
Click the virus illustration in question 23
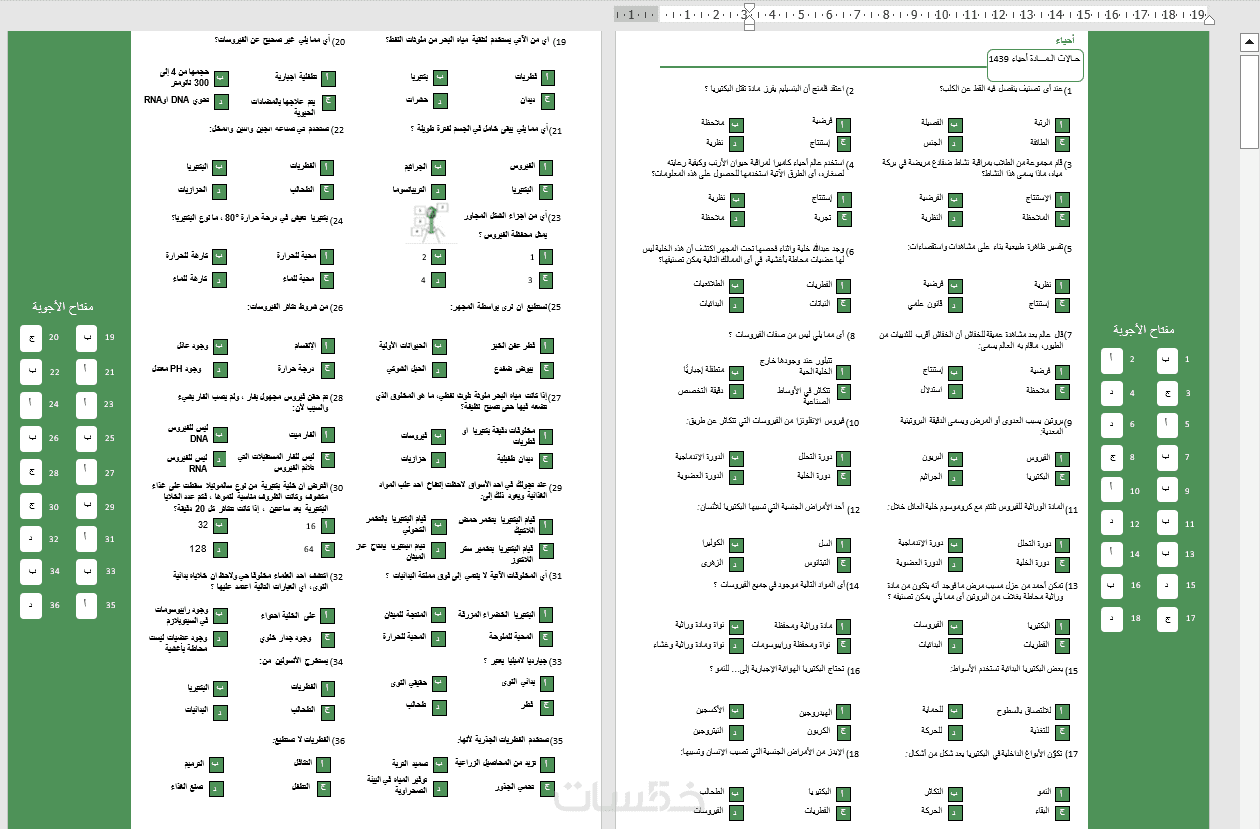click(x=430, y=224)
